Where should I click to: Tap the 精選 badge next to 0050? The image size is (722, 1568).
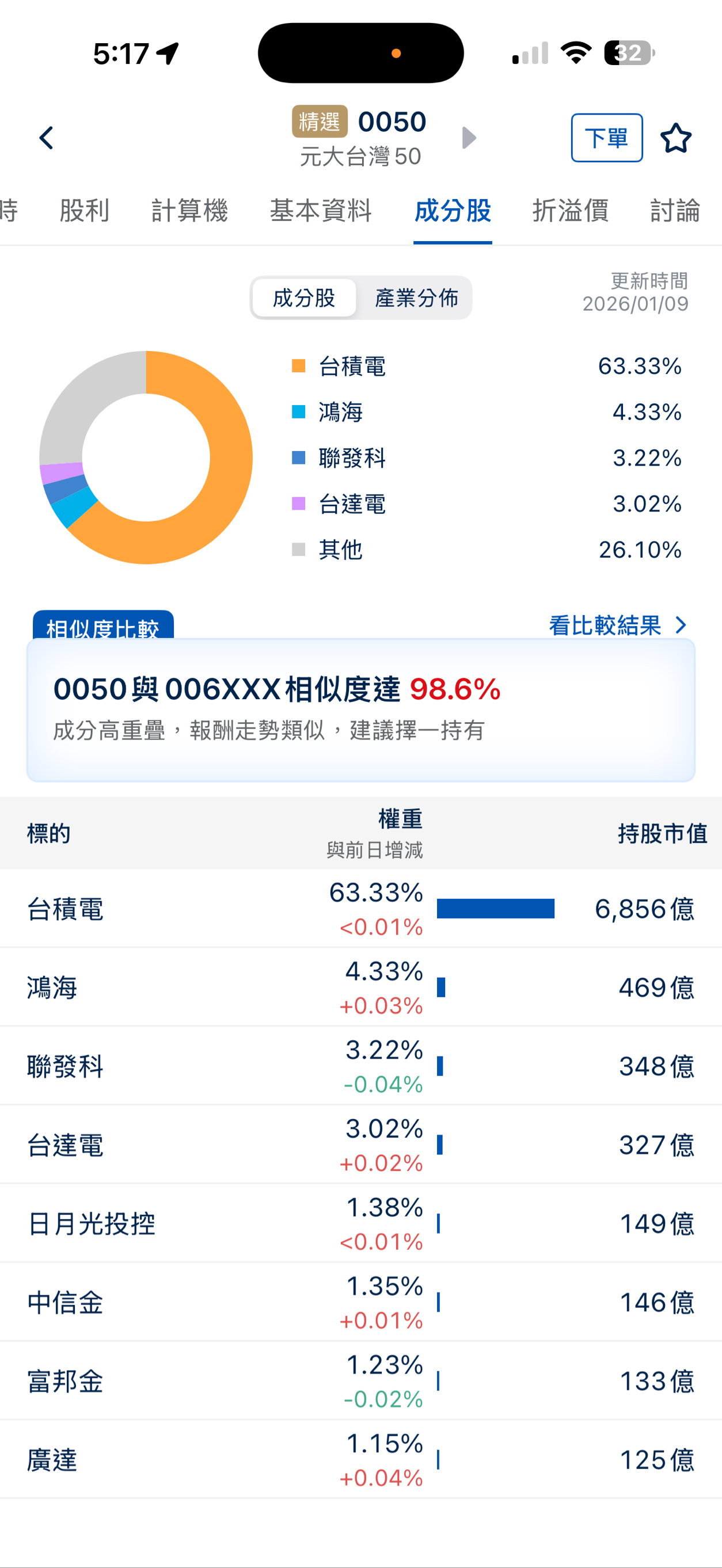[x=320, y=122]
